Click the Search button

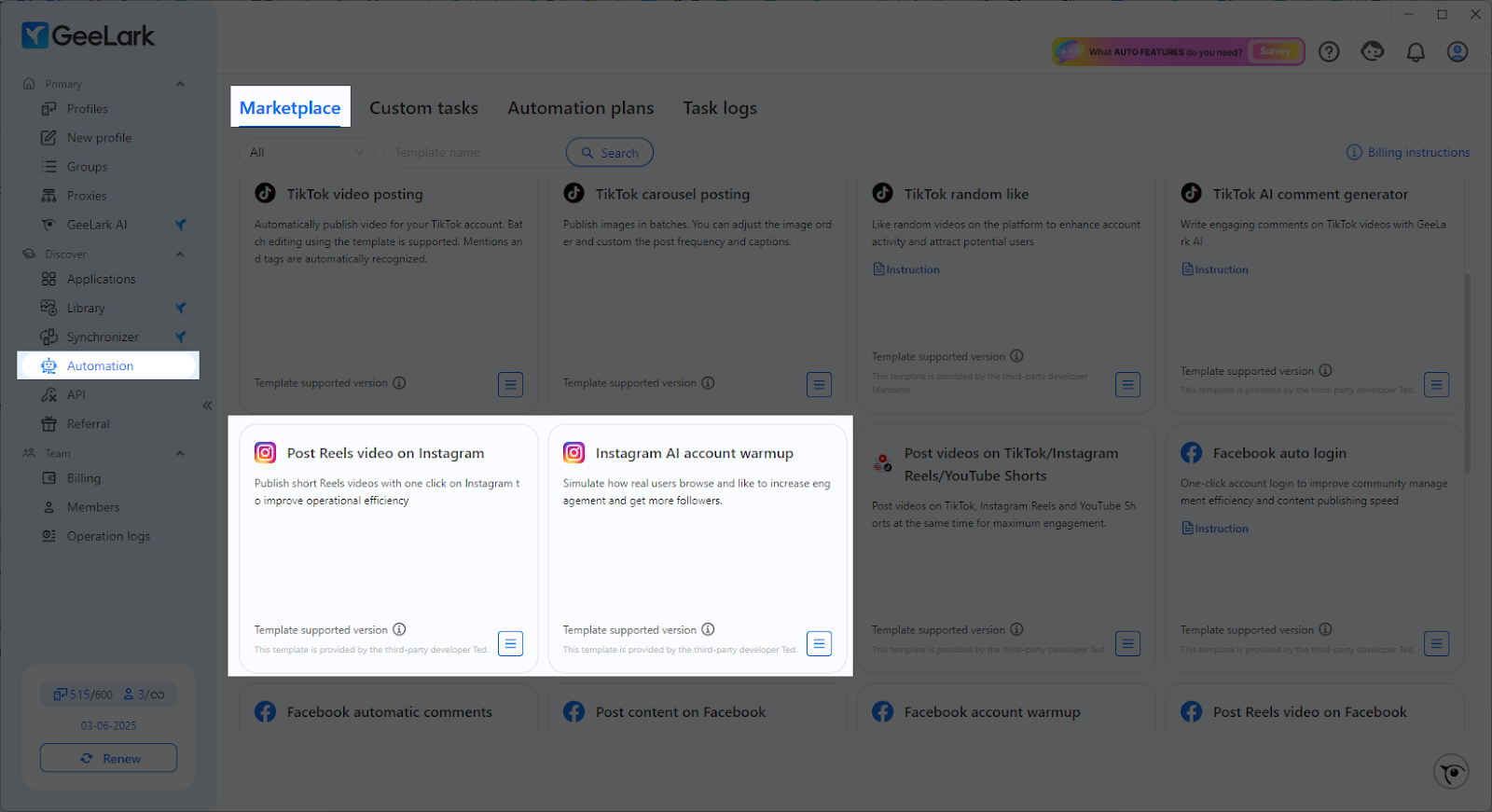coord(610,152)
